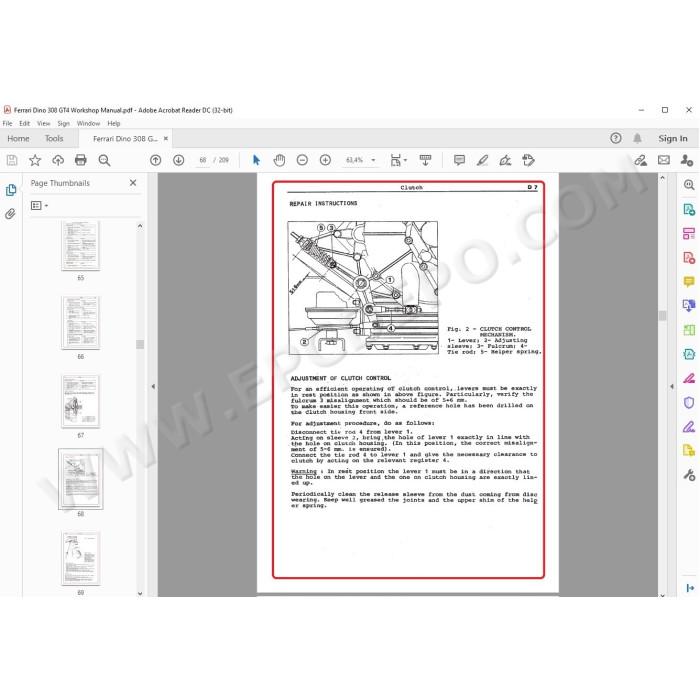700x700 pixels.
Task: Click the page number field
Action: (x=203, y=160)
